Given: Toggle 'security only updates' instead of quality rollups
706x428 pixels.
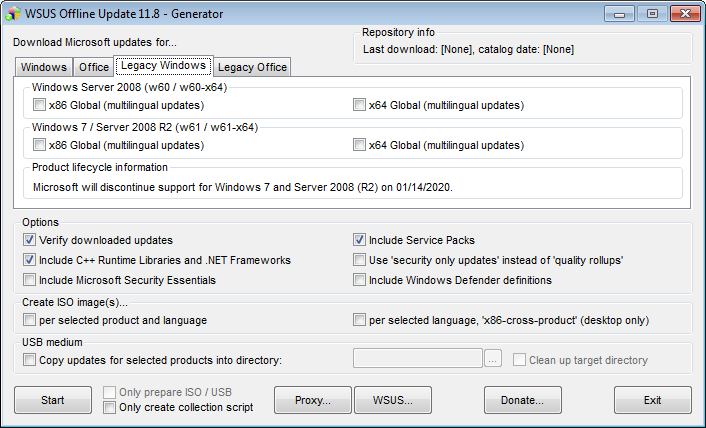Looking at the screenshot, I should (359, 260).
